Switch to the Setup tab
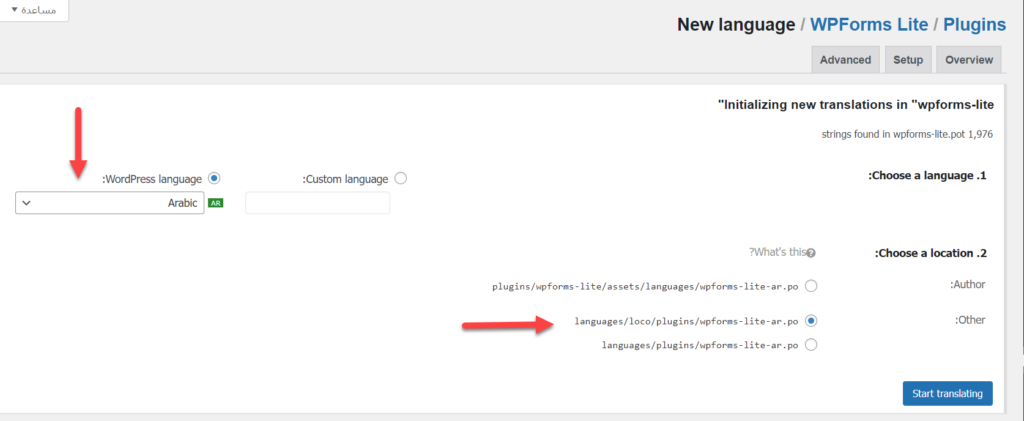The width and height of the screenshot is (1024, 421). pos(908,60)
